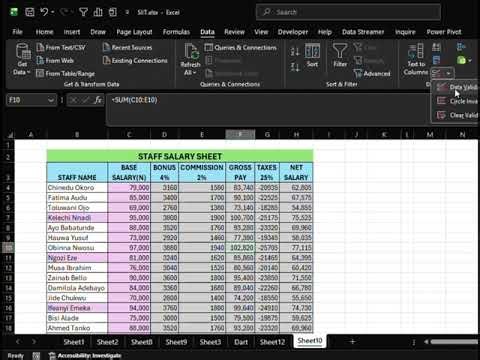This screenshot has width=480, height=360.
Task: Click the macro record icon in status bar
Action: click(x=36, y=356)
